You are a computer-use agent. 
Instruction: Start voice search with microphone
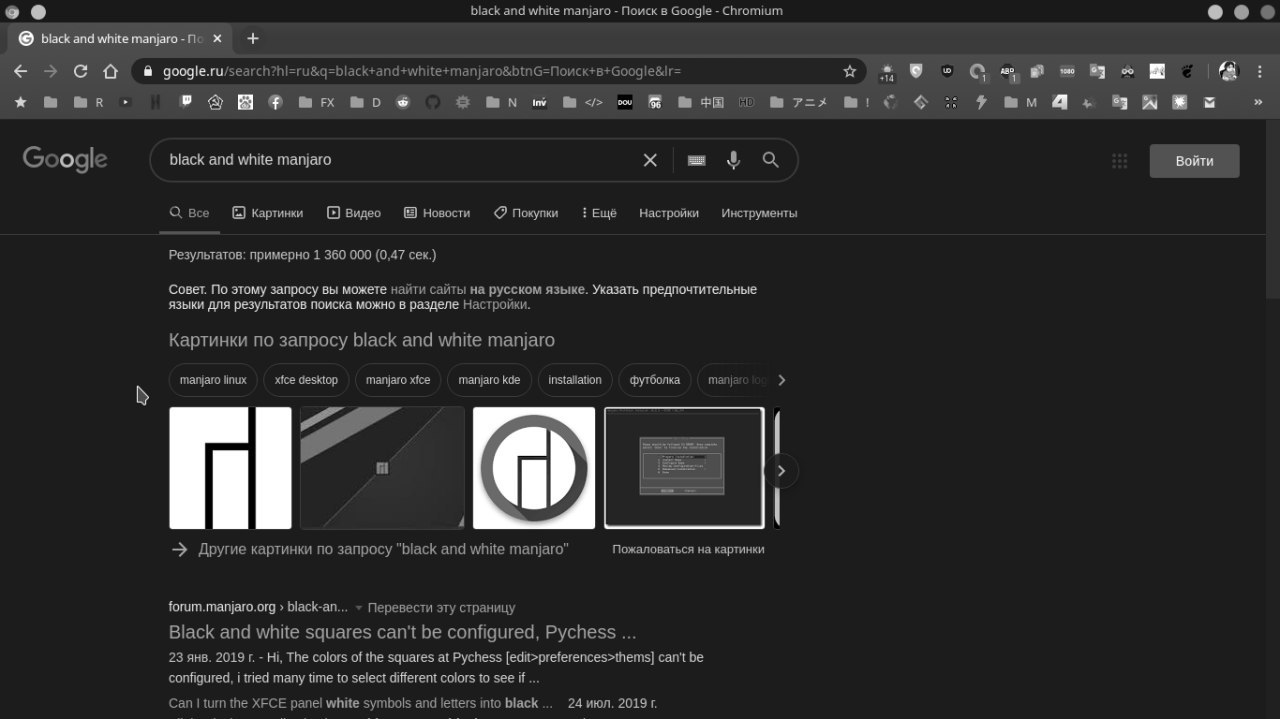[x=734, y=160]
